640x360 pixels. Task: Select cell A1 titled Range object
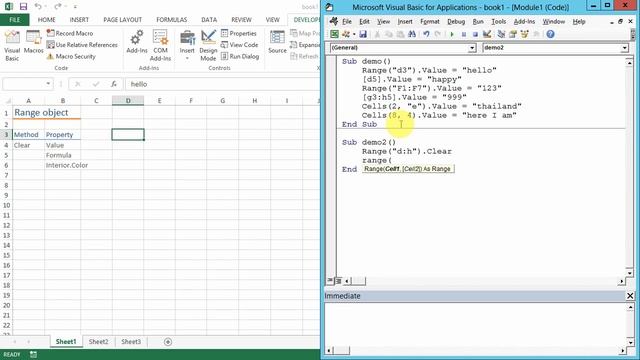tap(29, 113)
